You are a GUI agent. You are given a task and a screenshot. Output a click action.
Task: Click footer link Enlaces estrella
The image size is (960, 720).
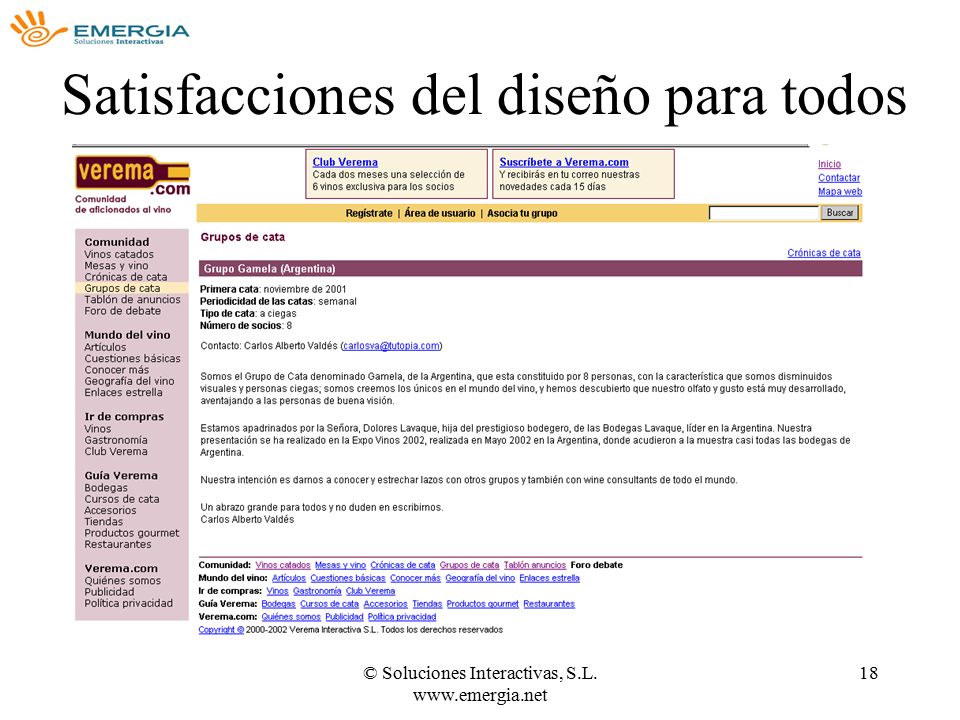pos(549,578)
